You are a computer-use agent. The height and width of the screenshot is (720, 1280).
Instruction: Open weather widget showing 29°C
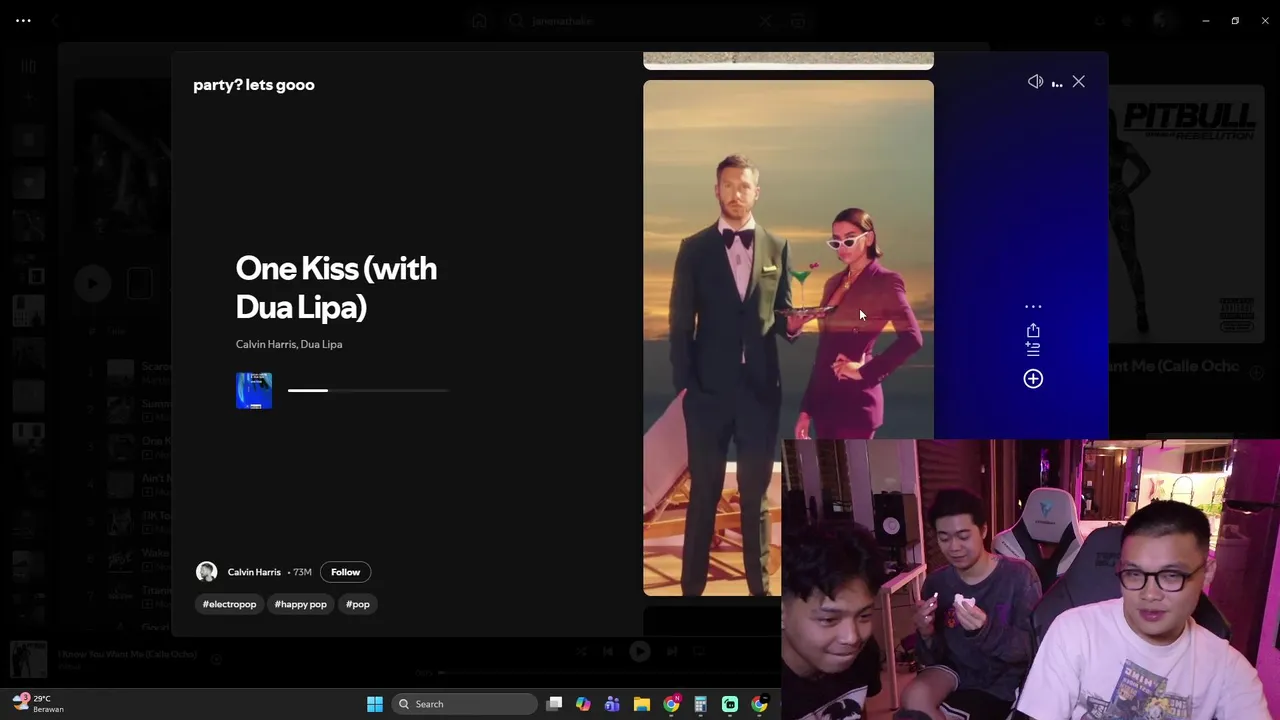point(38,704)
